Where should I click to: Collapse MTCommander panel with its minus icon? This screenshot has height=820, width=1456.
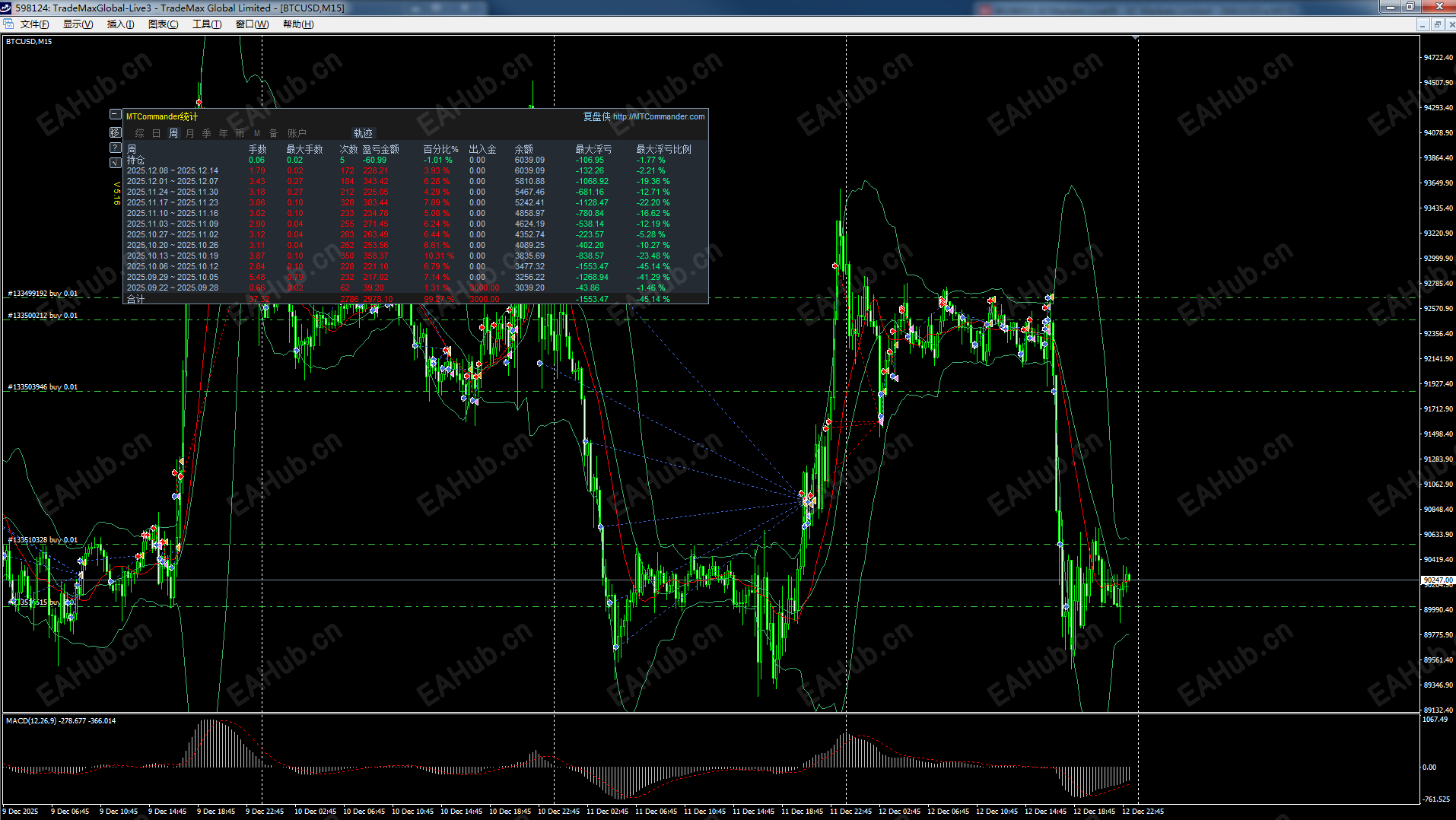(x=115, y=115)
